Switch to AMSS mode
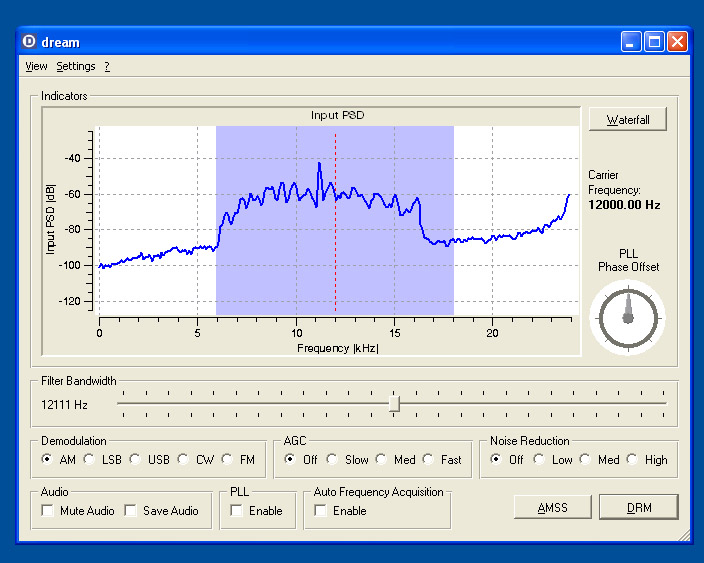 click(x=552, y=507)
